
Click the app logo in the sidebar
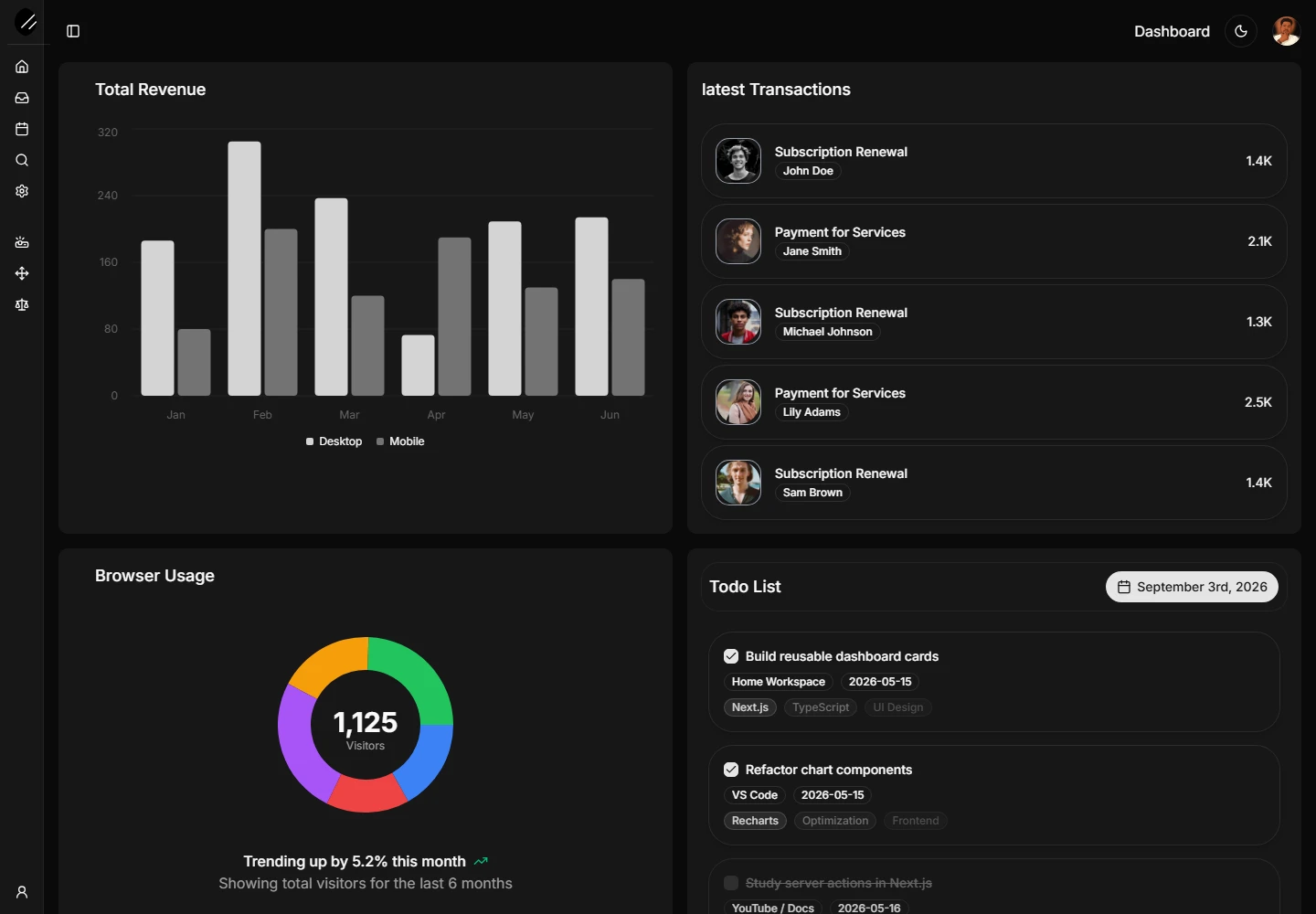(x=27, y=22)
